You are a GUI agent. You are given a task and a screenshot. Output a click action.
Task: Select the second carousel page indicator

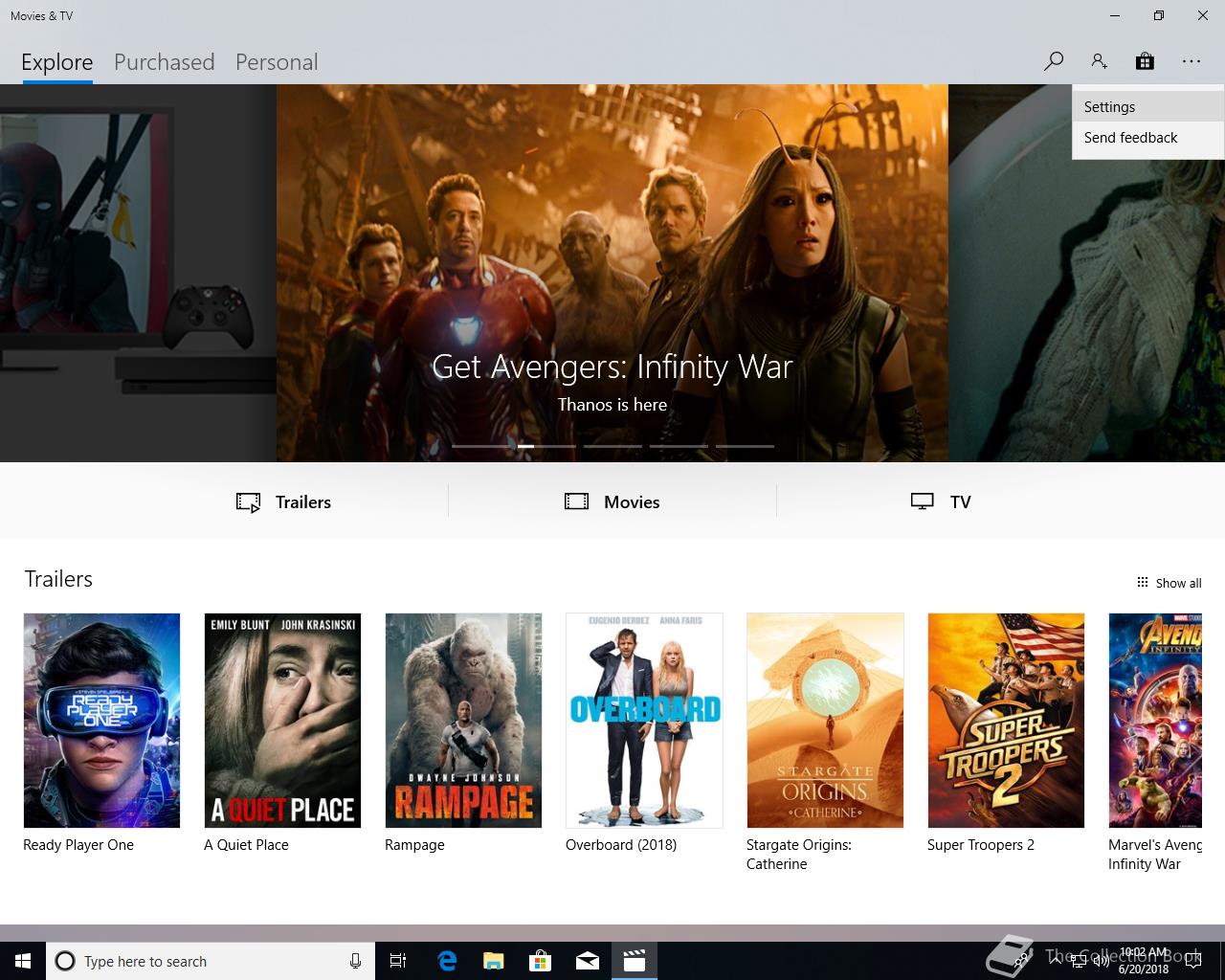click(x=546, y=446)
